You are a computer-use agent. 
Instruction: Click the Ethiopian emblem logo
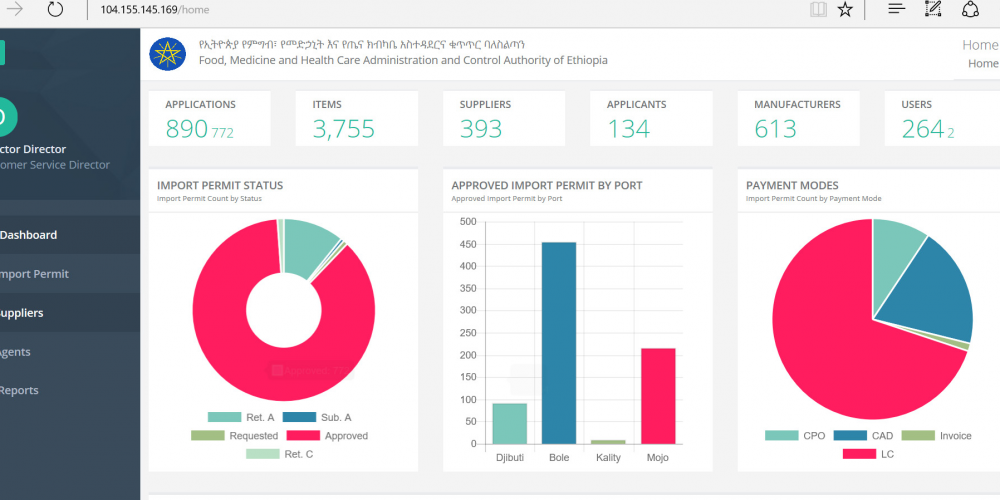pos(168,53)
